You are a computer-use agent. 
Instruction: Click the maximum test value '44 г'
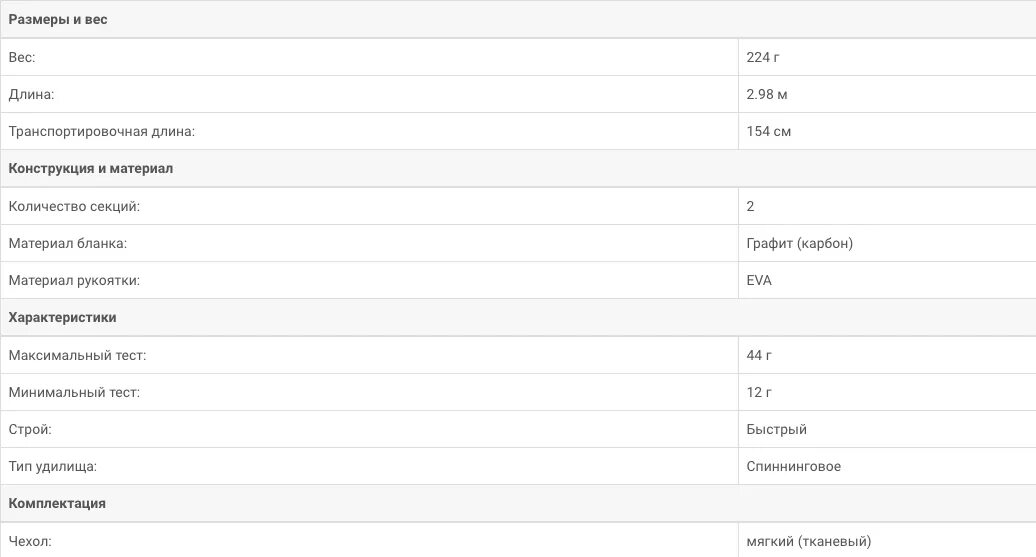point(759,355)
